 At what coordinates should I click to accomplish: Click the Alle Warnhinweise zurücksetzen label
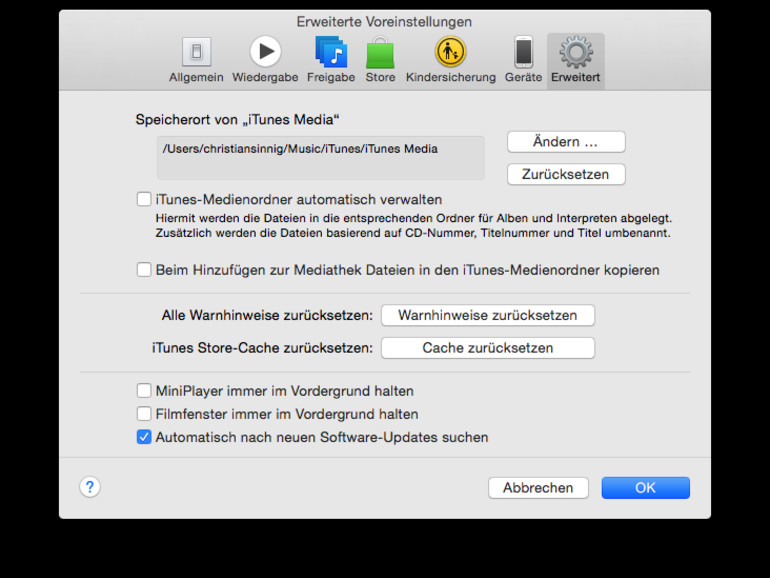[267, 315]
